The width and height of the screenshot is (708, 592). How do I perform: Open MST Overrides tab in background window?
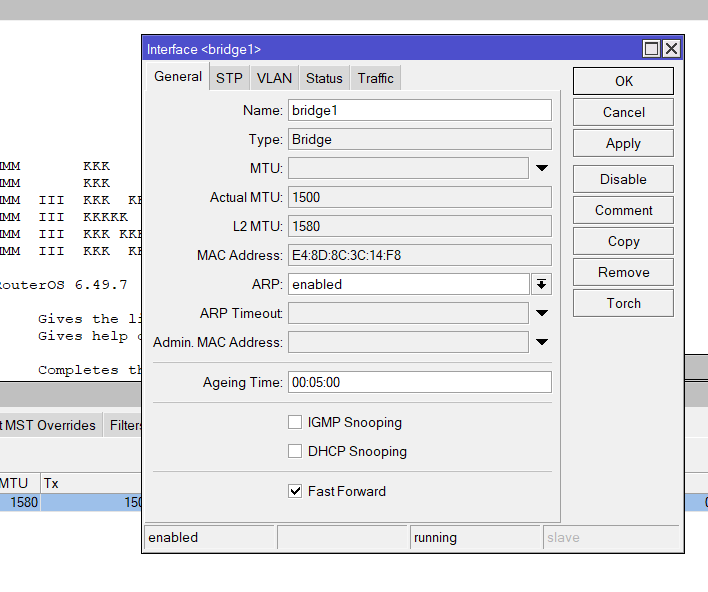coord(49,425)
